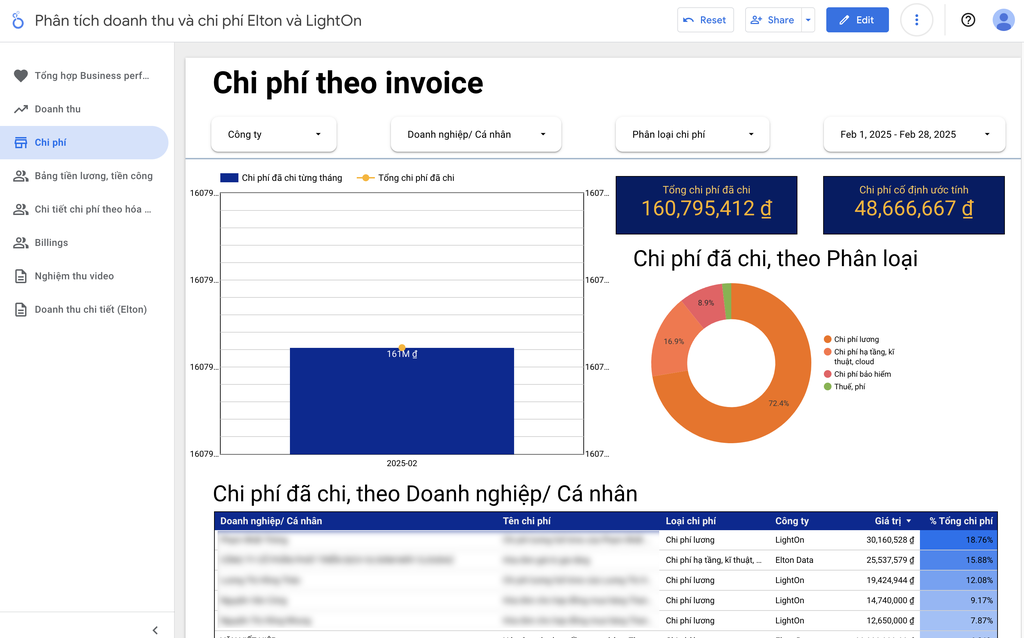Open Doanh thu chi tiết (Elton) page
This screenshot has width=1024, height=638.
coord(90,310)
